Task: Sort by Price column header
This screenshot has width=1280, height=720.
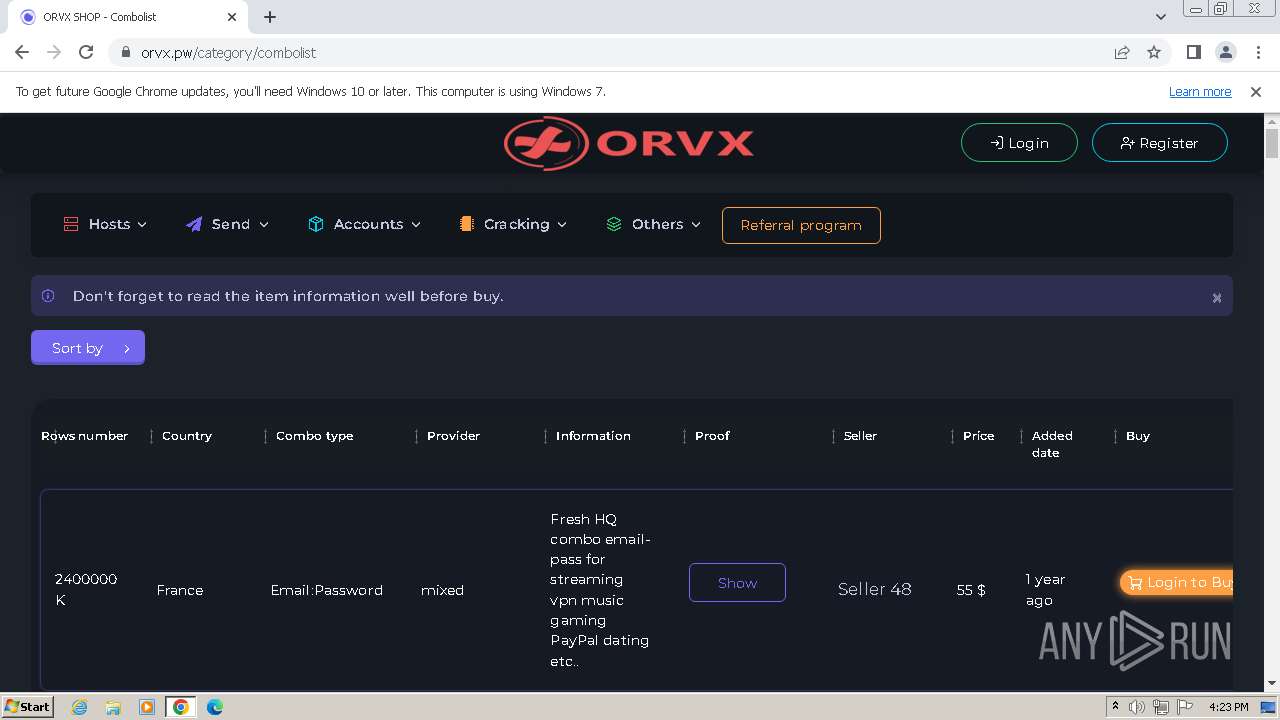Action: 978,436
